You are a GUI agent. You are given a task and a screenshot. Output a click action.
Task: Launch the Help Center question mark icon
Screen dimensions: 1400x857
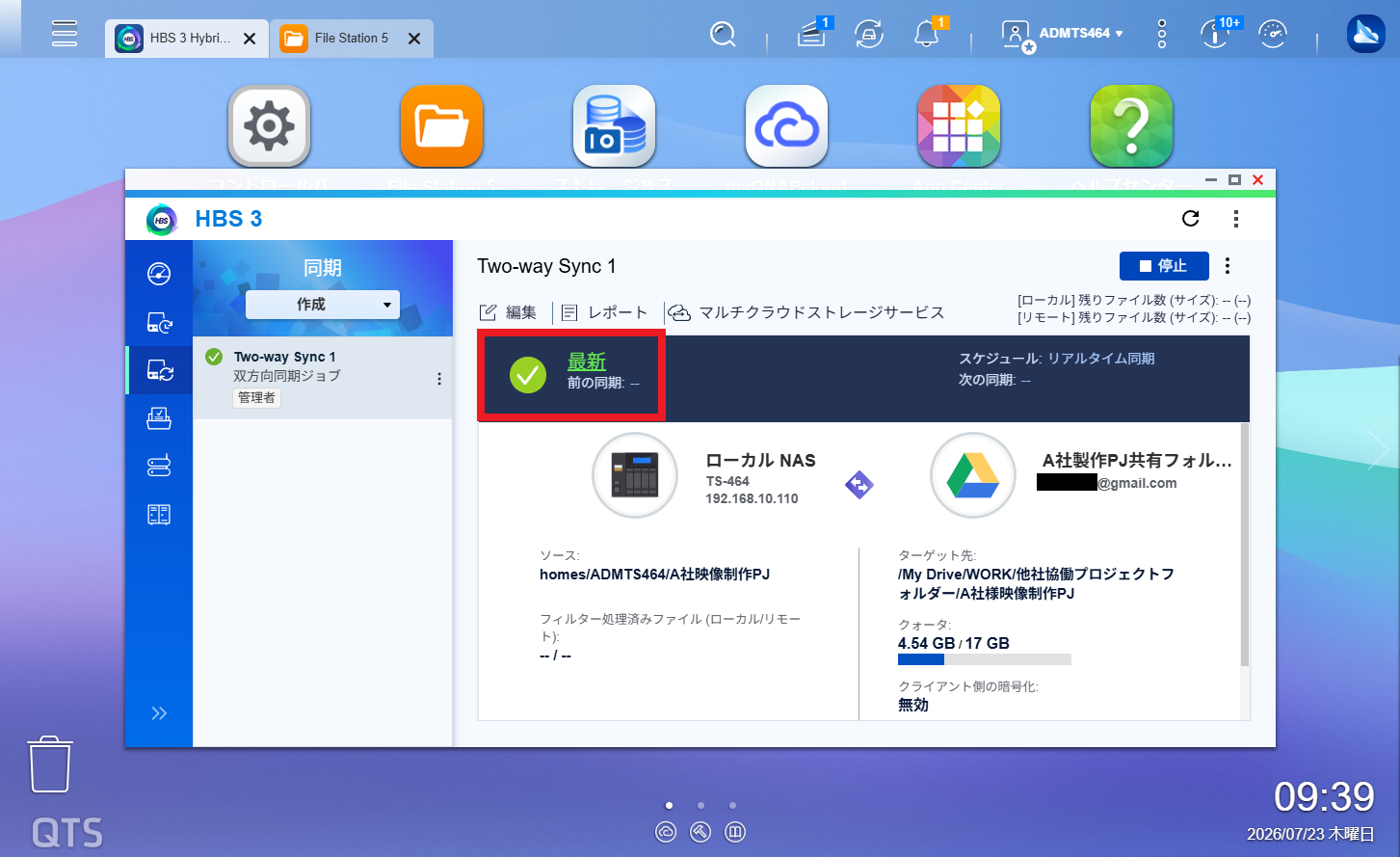click(1131, 126)
